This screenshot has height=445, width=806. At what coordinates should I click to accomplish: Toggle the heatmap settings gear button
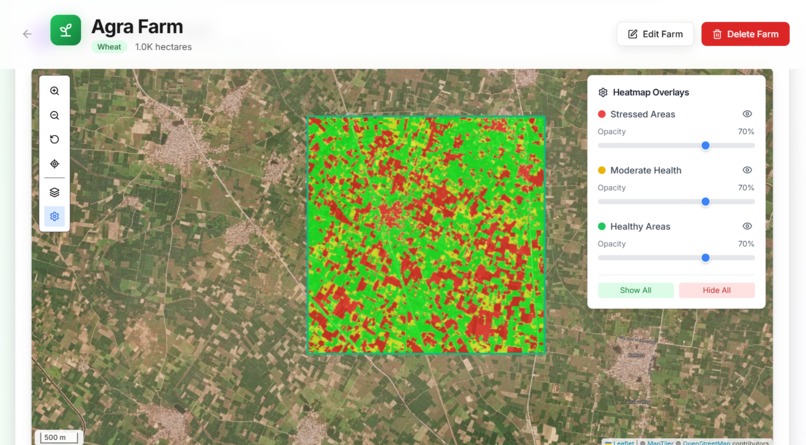(54, 216)
